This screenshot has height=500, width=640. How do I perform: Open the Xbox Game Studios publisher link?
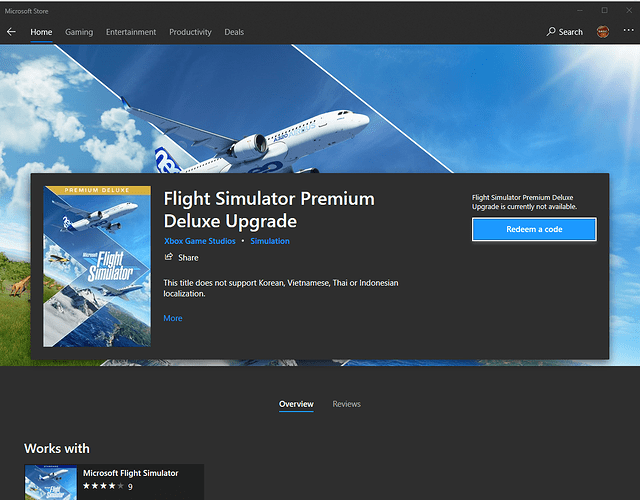coord(200,241)
